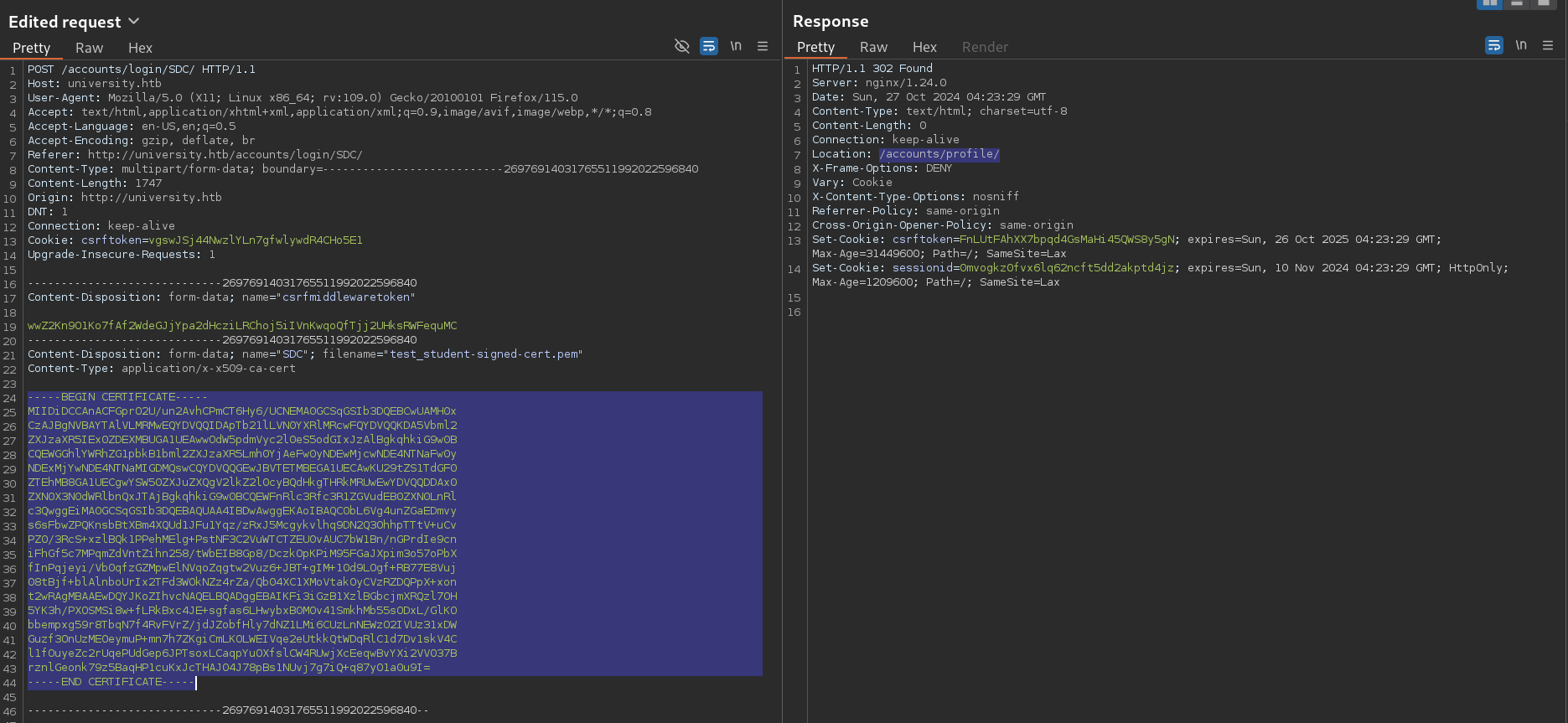Select the side-by-side layout icon
The width and height of the screenshot is (1568, 723).
(1489, 3)
